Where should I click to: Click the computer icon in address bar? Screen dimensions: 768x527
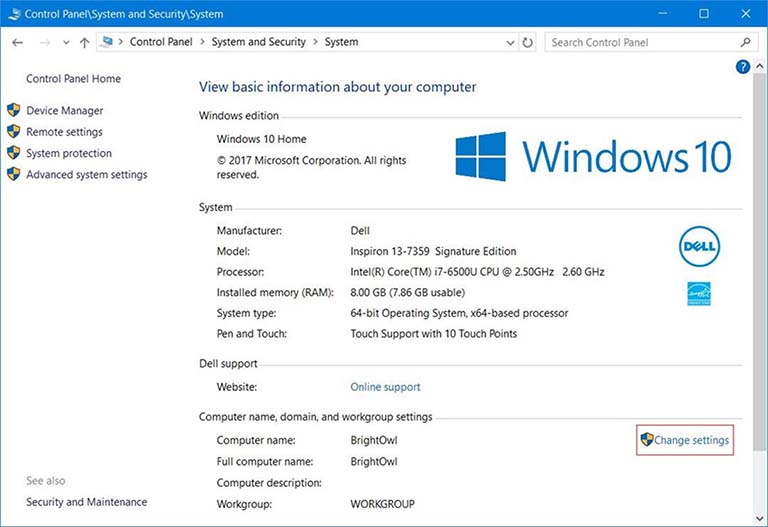point(106,42)
